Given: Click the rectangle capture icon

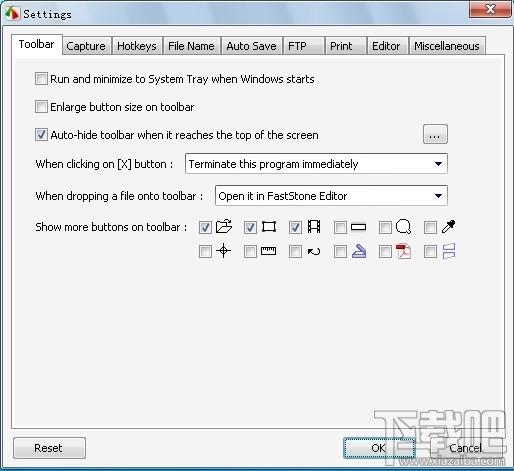Looking at the screenshot, I should coord(269,227).
